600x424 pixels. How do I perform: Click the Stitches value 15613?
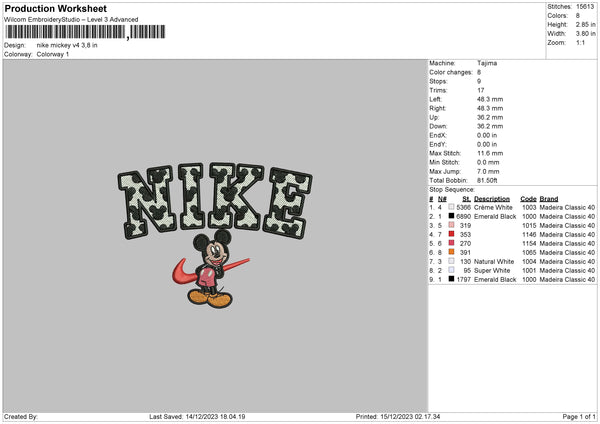click(x=585, y=7)
